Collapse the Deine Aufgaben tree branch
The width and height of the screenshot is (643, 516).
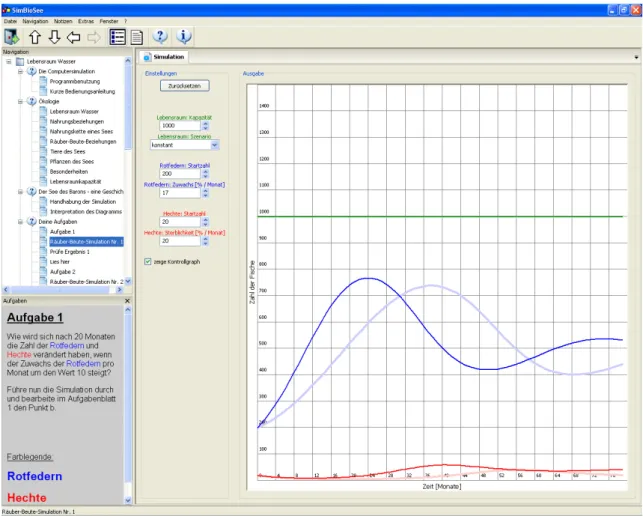[20, 221]
